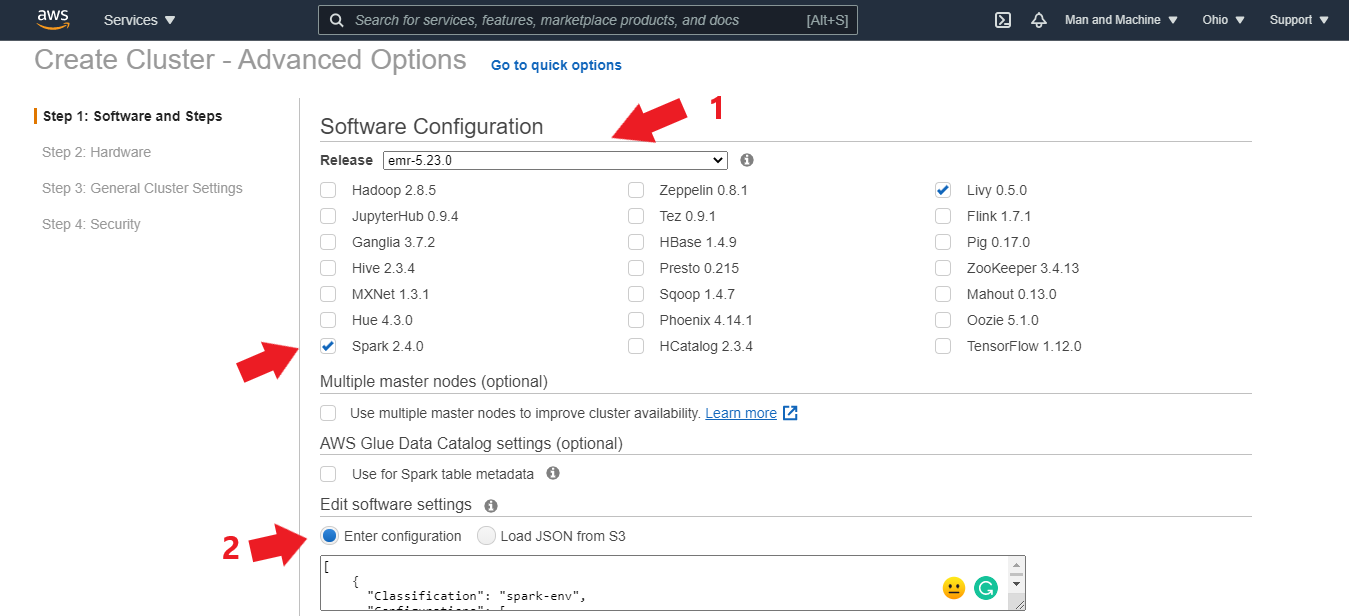Go to Step 4: Security

[91, 224]
